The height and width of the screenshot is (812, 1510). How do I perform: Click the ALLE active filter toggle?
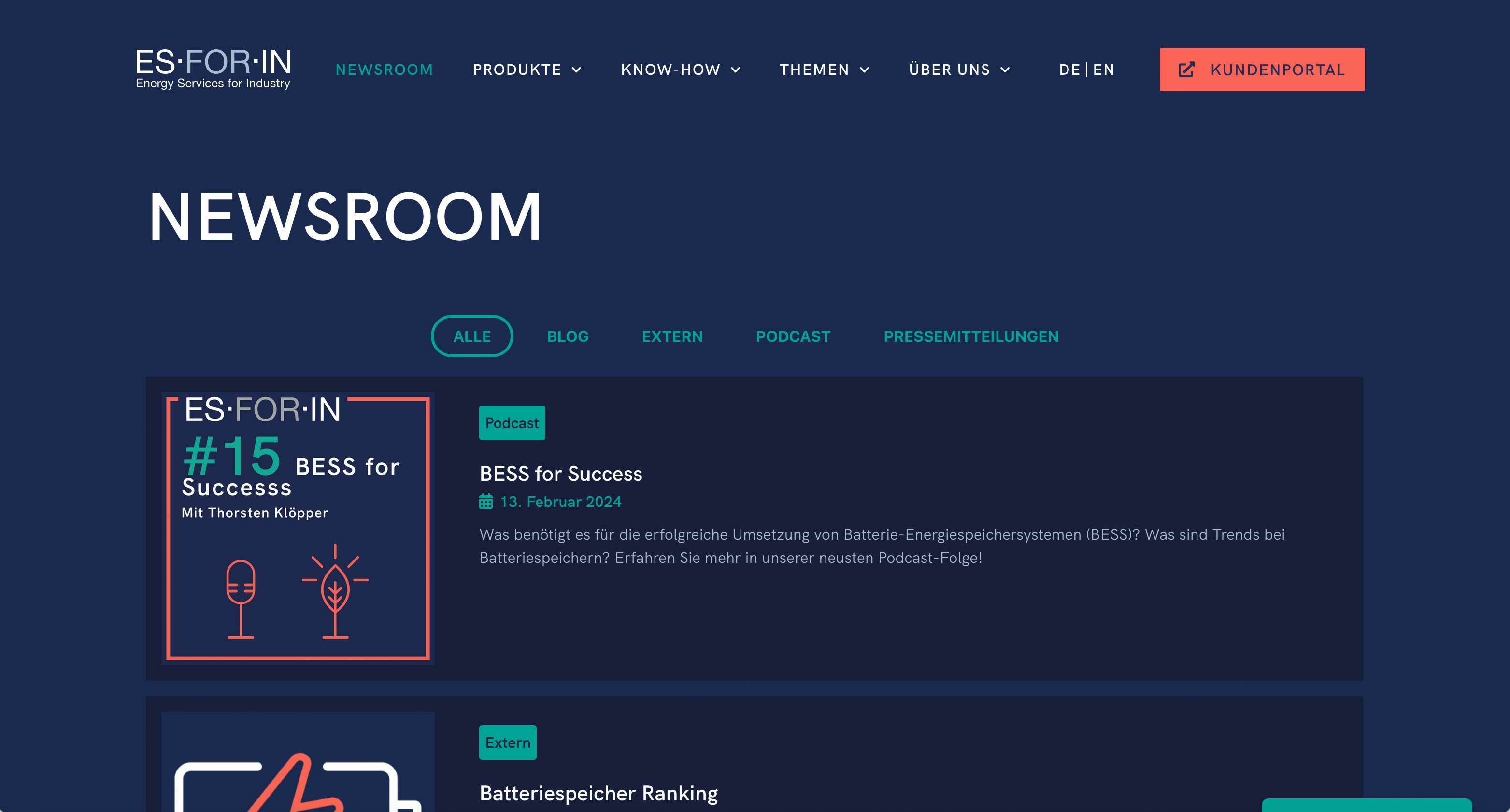(x=472, y=335)
